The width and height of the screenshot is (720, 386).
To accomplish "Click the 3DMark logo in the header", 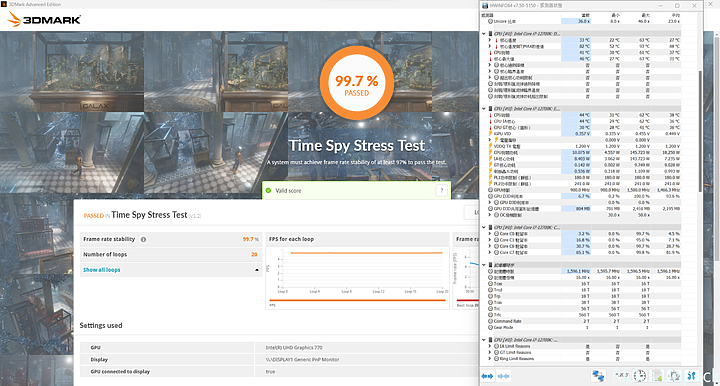I will 45,19.
